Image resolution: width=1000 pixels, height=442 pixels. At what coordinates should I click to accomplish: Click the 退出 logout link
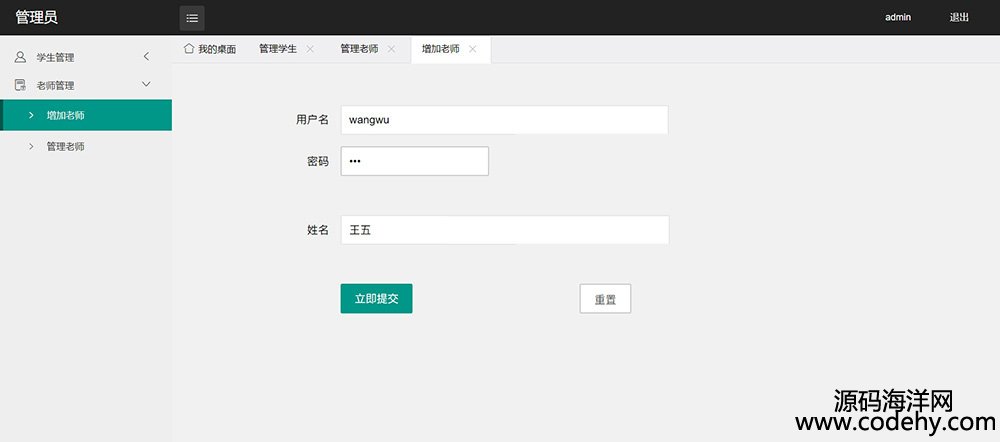coord(958,17)
